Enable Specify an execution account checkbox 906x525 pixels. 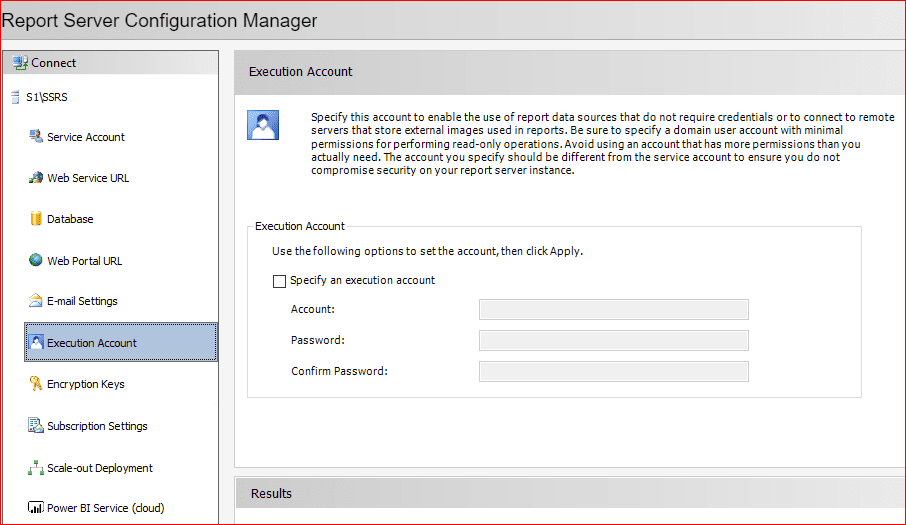coord(279,281)
